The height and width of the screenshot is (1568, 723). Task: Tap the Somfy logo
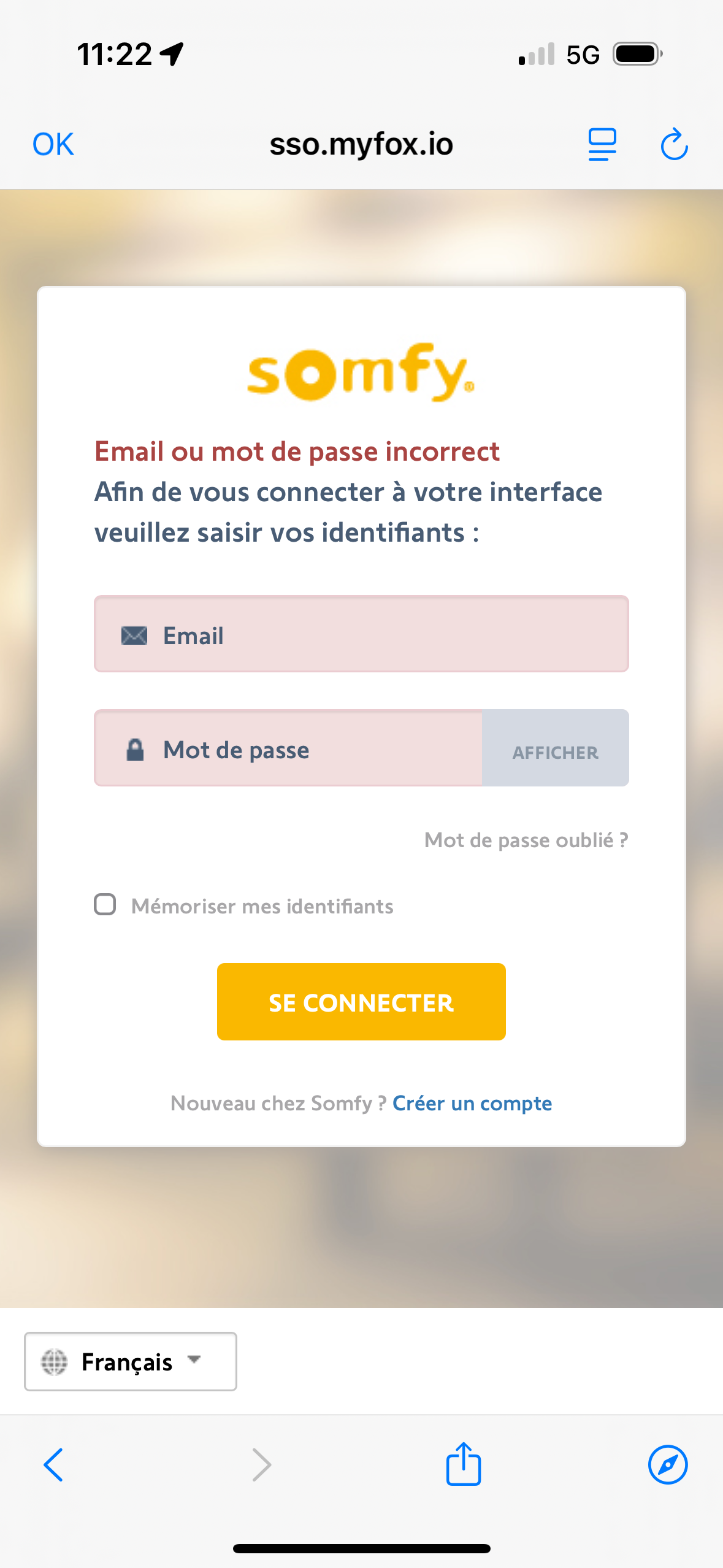pyautogui.click(x=361, y=372)
